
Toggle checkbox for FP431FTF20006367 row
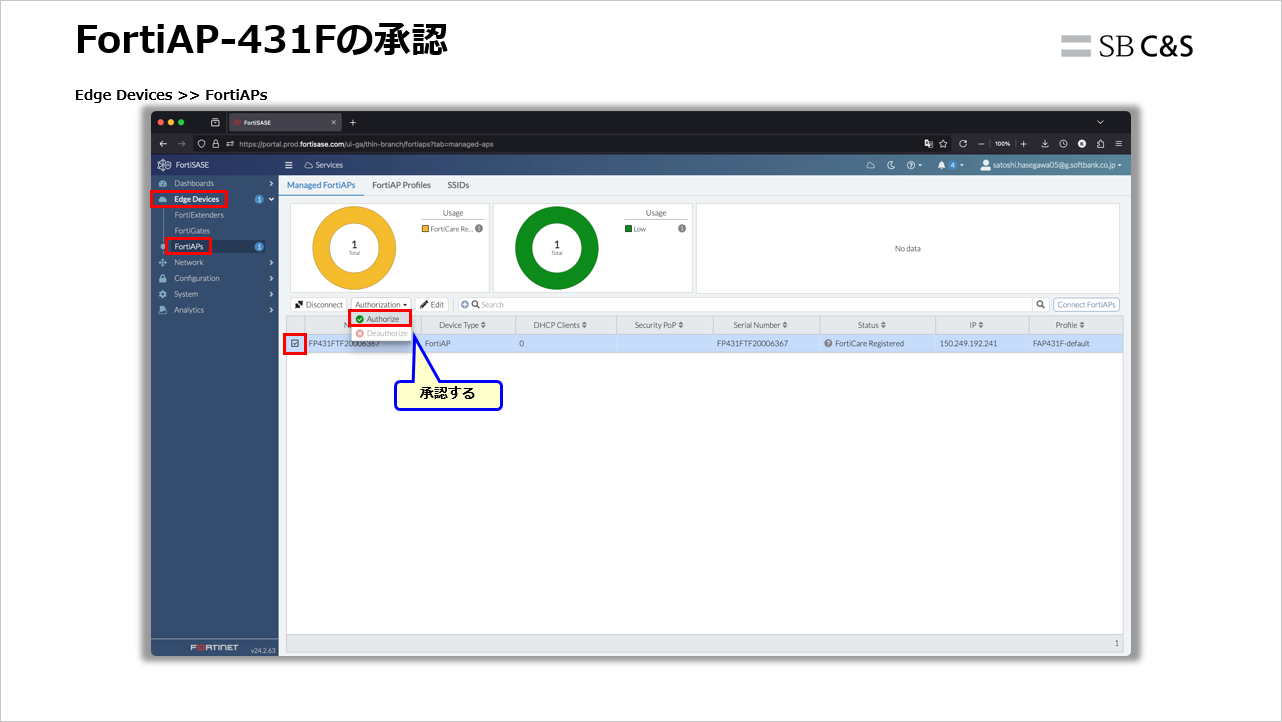[295, 343]
